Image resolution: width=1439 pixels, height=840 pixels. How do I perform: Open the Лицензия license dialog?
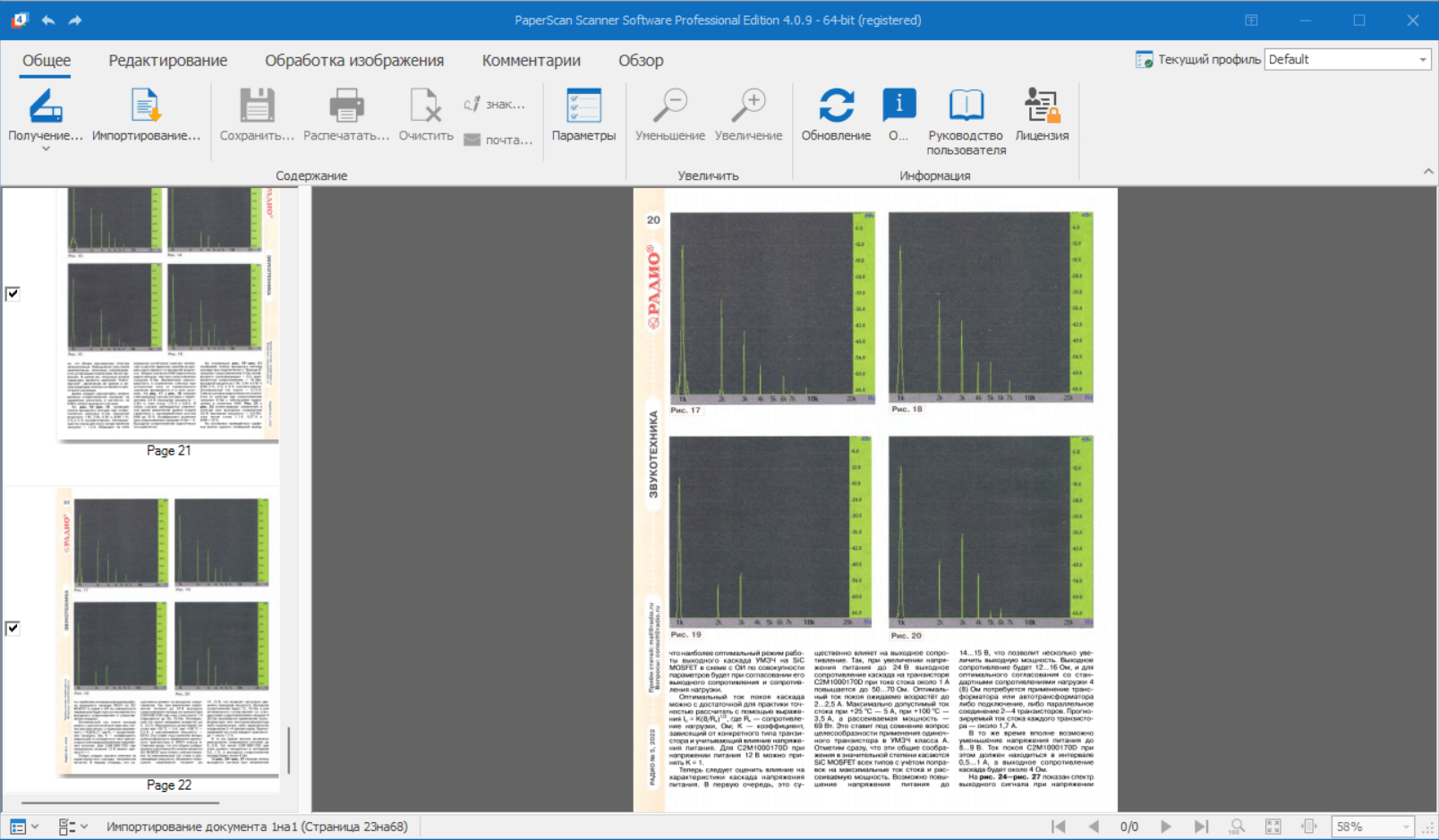[x=1042, y=106]
